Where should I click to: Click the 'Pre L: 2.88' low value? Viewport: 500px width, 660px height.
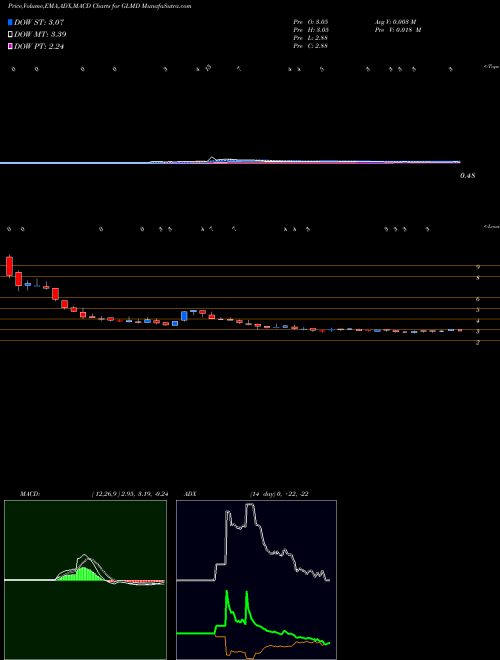click(311, 38)
